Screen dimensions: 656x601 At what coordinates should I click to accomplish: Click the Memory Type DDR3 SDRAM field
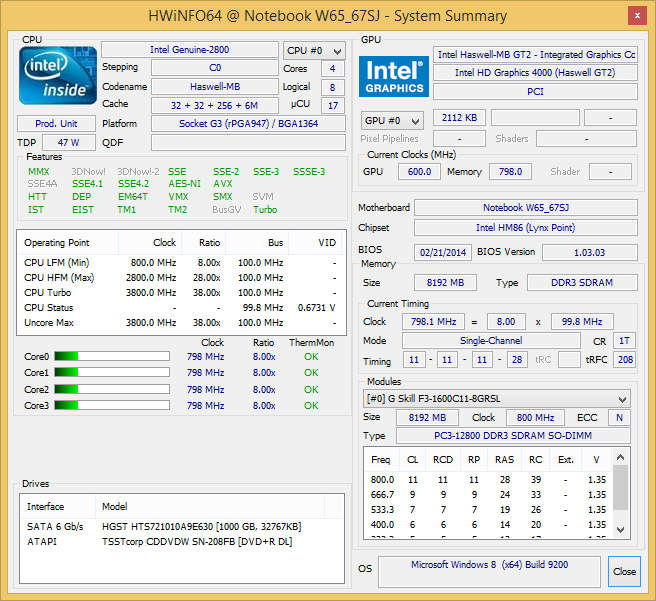click(x=582, y=283)
